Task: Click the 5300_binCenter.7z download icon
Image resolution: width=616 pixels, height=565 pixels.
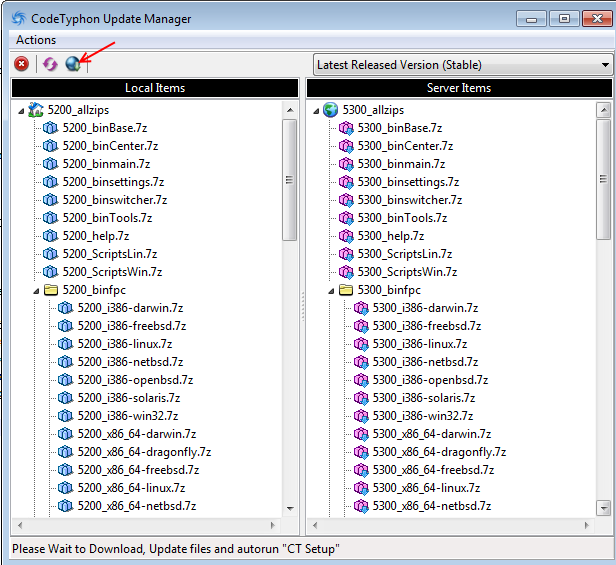Action: [346, 146]
